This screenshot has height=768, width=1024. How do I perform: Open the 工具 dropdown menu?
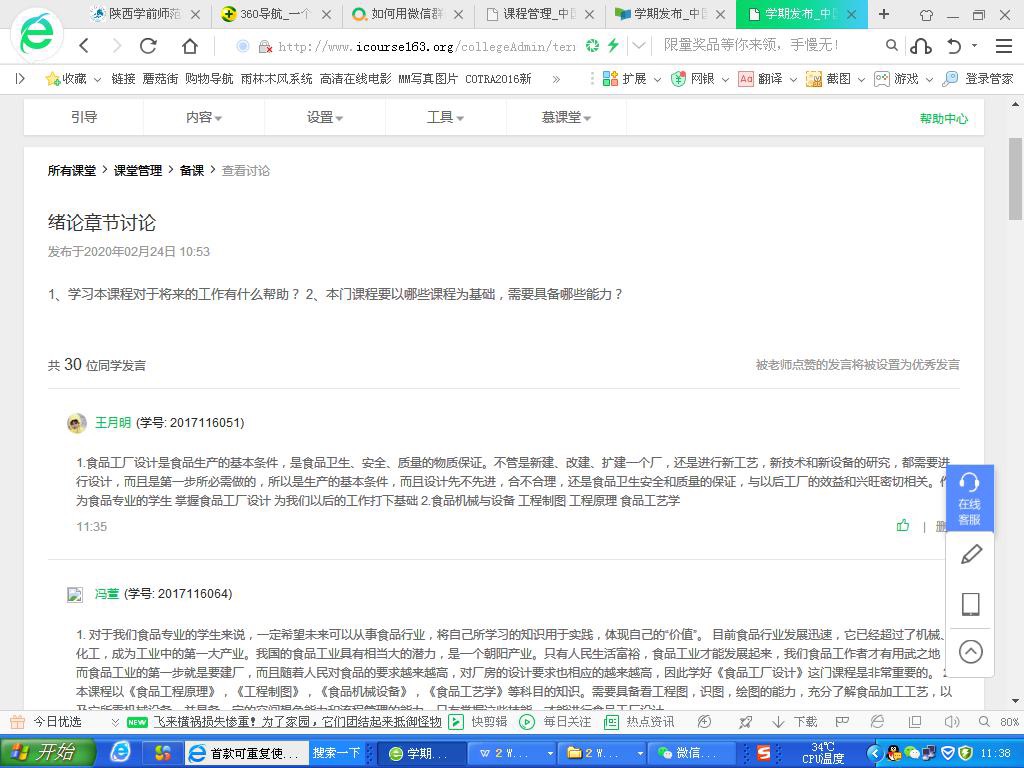click(x=445, y=118)
